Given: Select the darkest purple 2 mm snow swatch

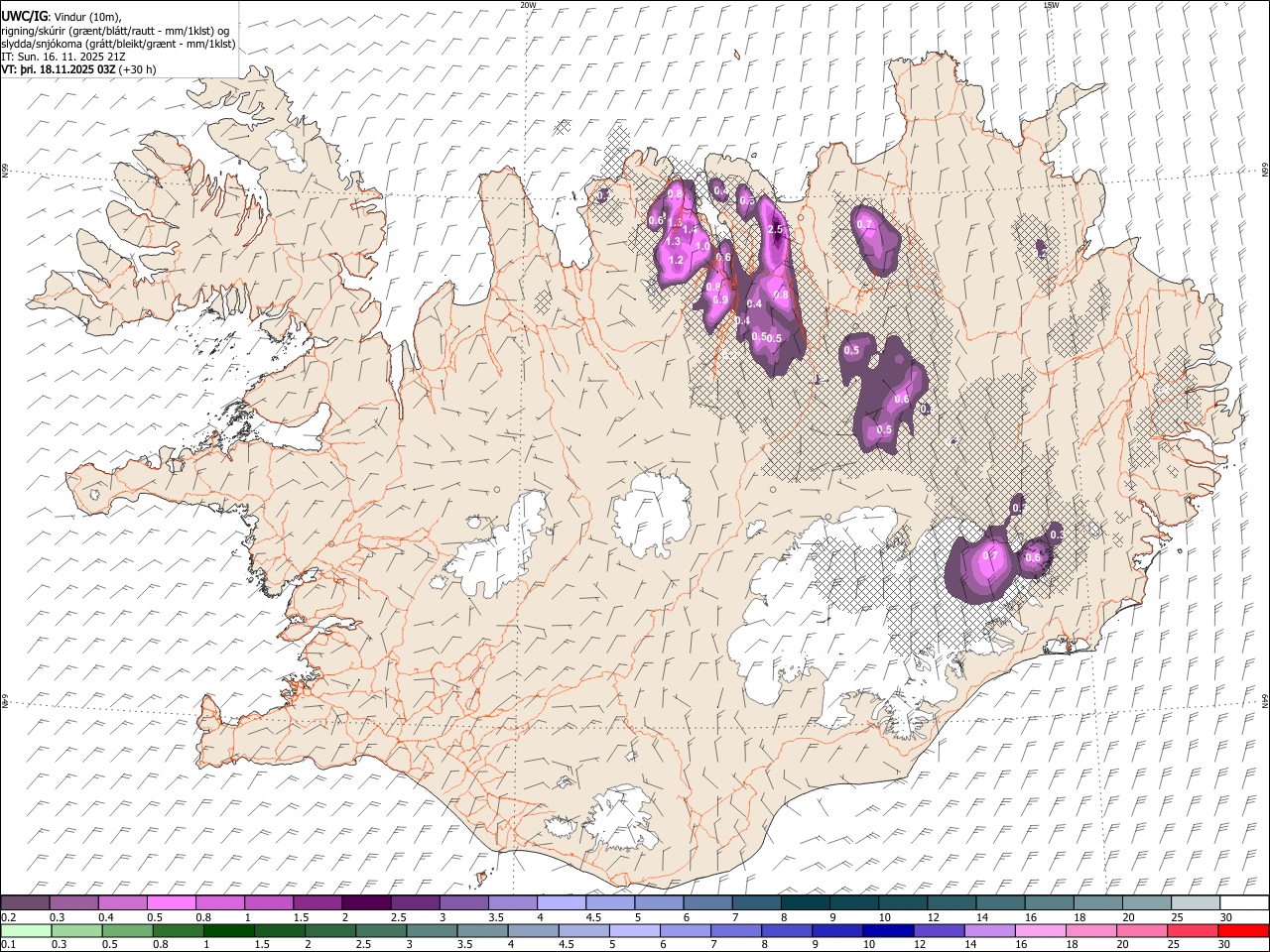Looking at the screenshot, I should click(x=366, y=903).
